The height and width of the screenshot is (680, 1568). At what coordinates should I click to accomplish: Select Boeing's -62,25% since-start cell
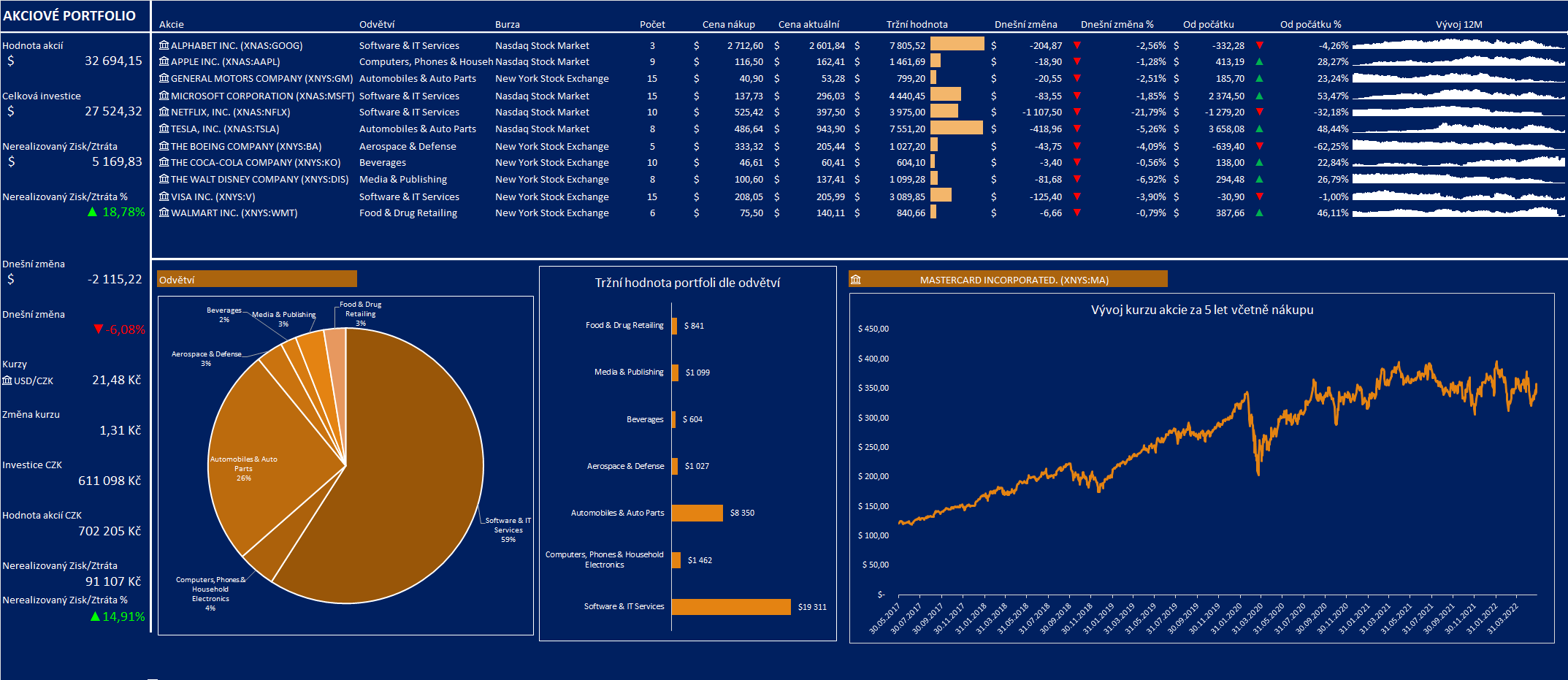tap(1331, 146)
